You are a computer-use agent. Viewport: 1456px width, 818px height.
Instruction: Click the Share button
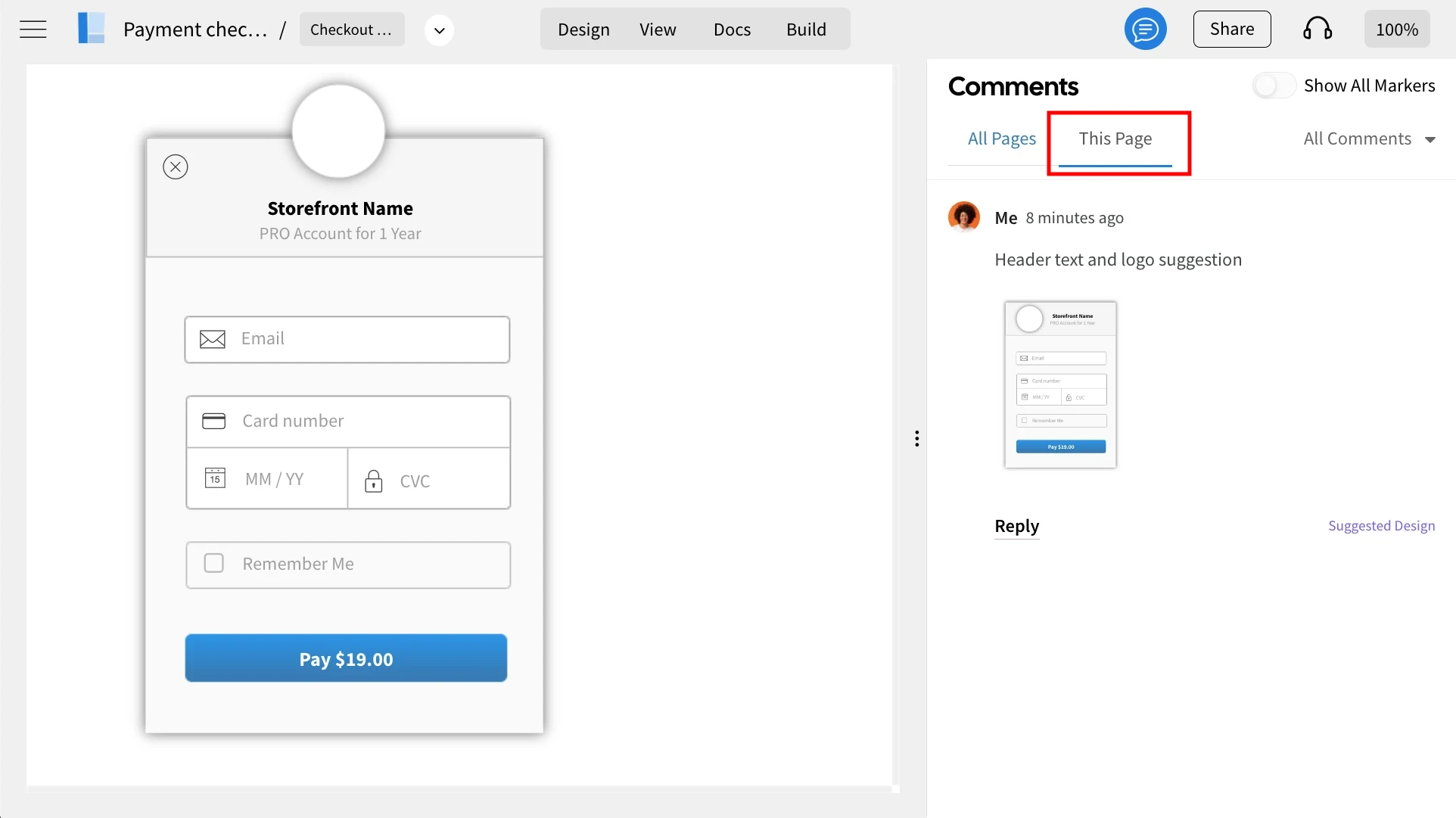(1231, 30)
